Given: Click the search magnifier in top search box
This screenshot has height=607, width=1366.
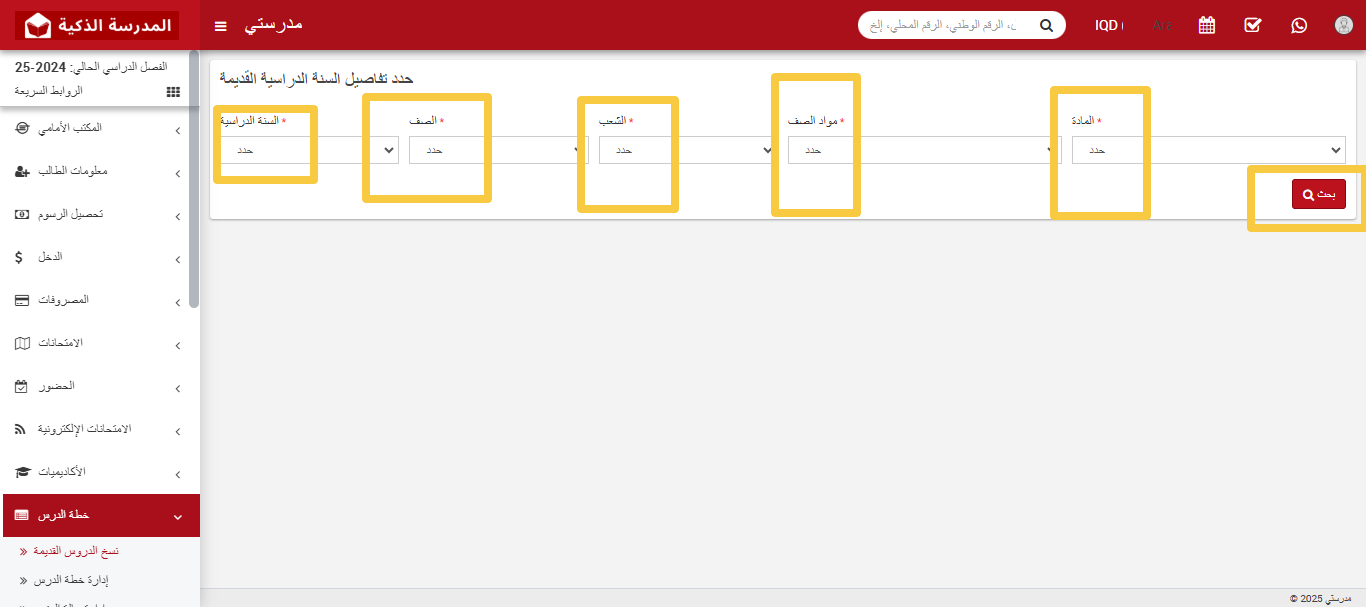Looking at the screenshot, I should pos(1046,25).
